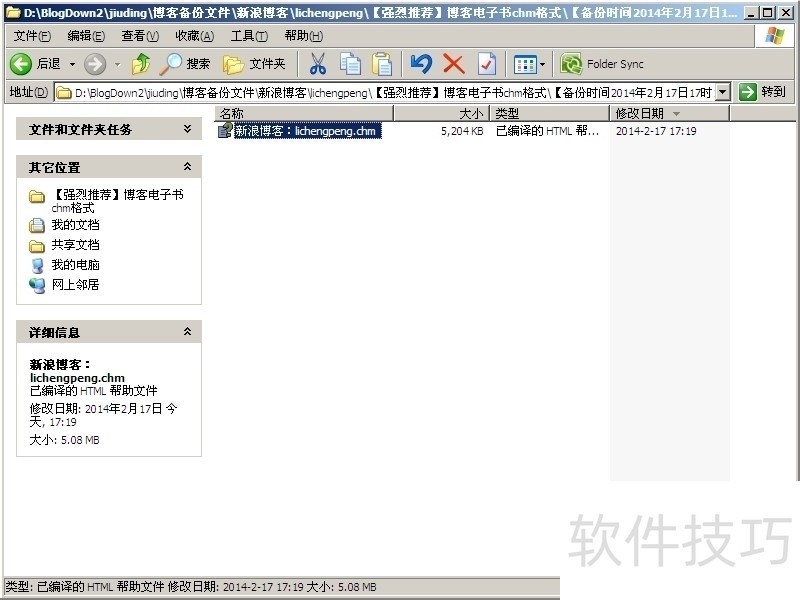Go up one folder level
The height and width of the screenshot is (600, 800).
click(x=141, y=64)
